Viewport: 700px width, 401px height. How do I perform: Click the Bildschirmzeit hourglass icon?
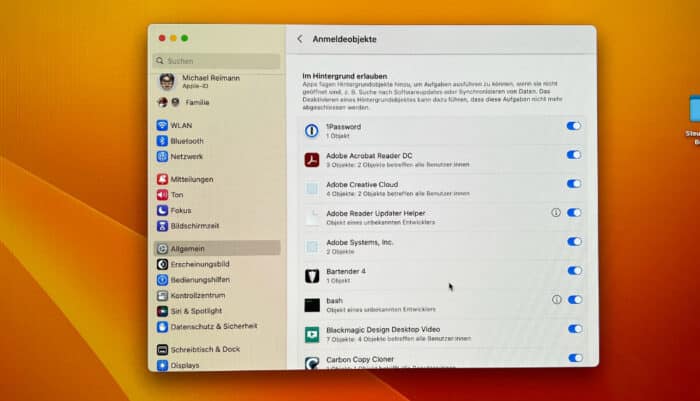162,226
